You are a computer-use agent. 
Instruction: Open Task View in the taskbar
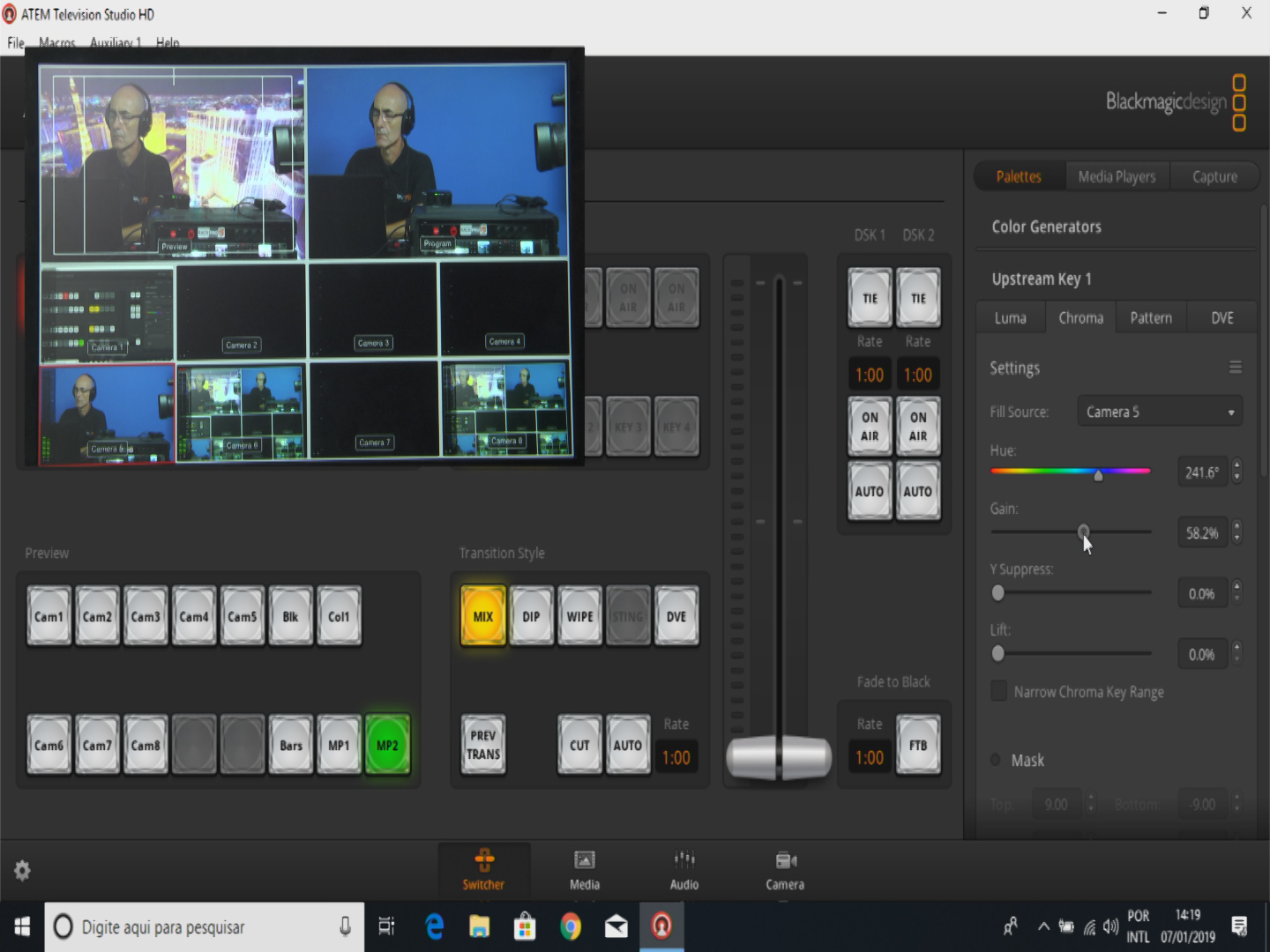pos(386,926)
